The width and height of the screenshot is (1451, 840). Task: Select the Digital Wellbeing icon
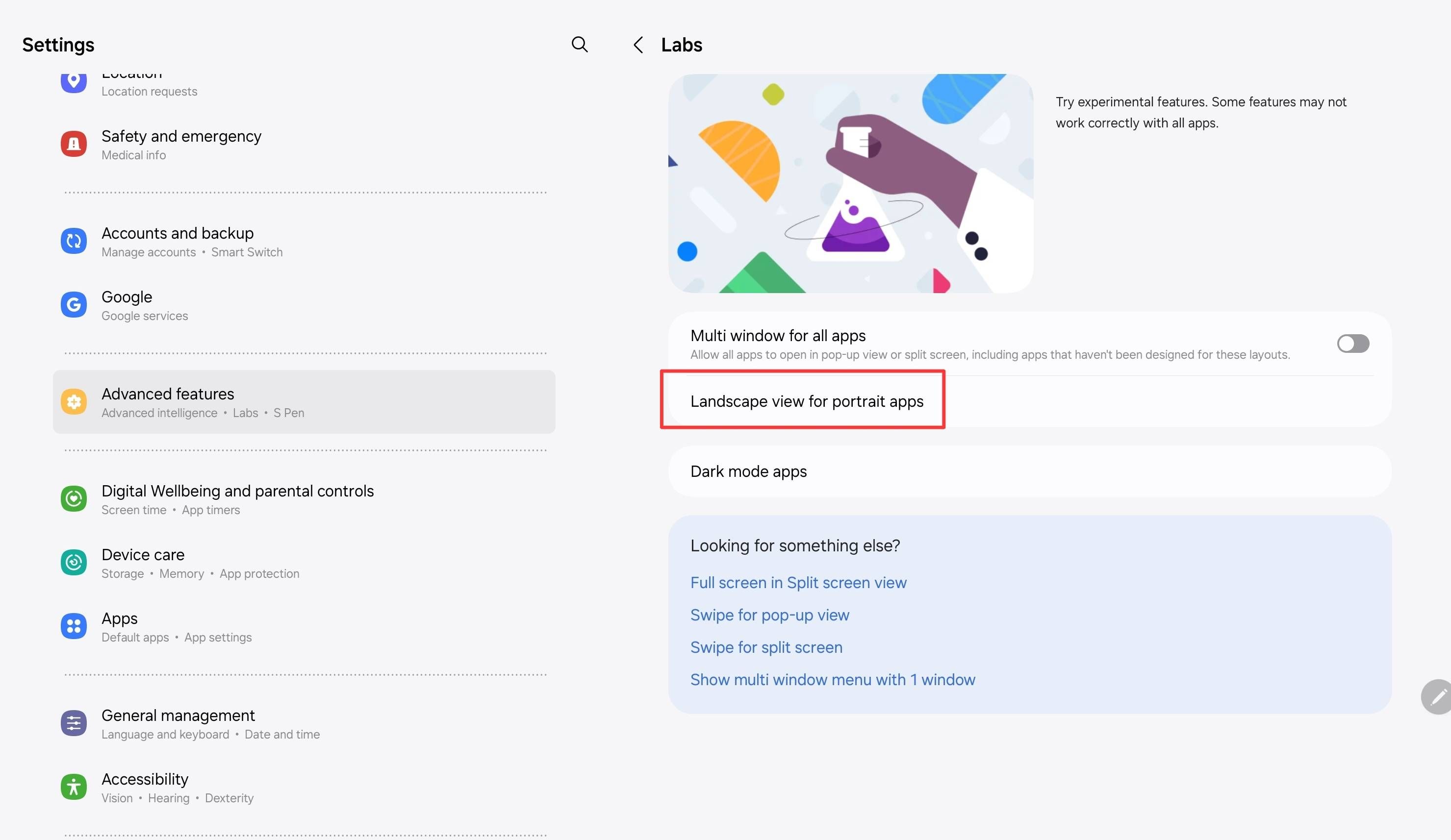click(73, 498)
